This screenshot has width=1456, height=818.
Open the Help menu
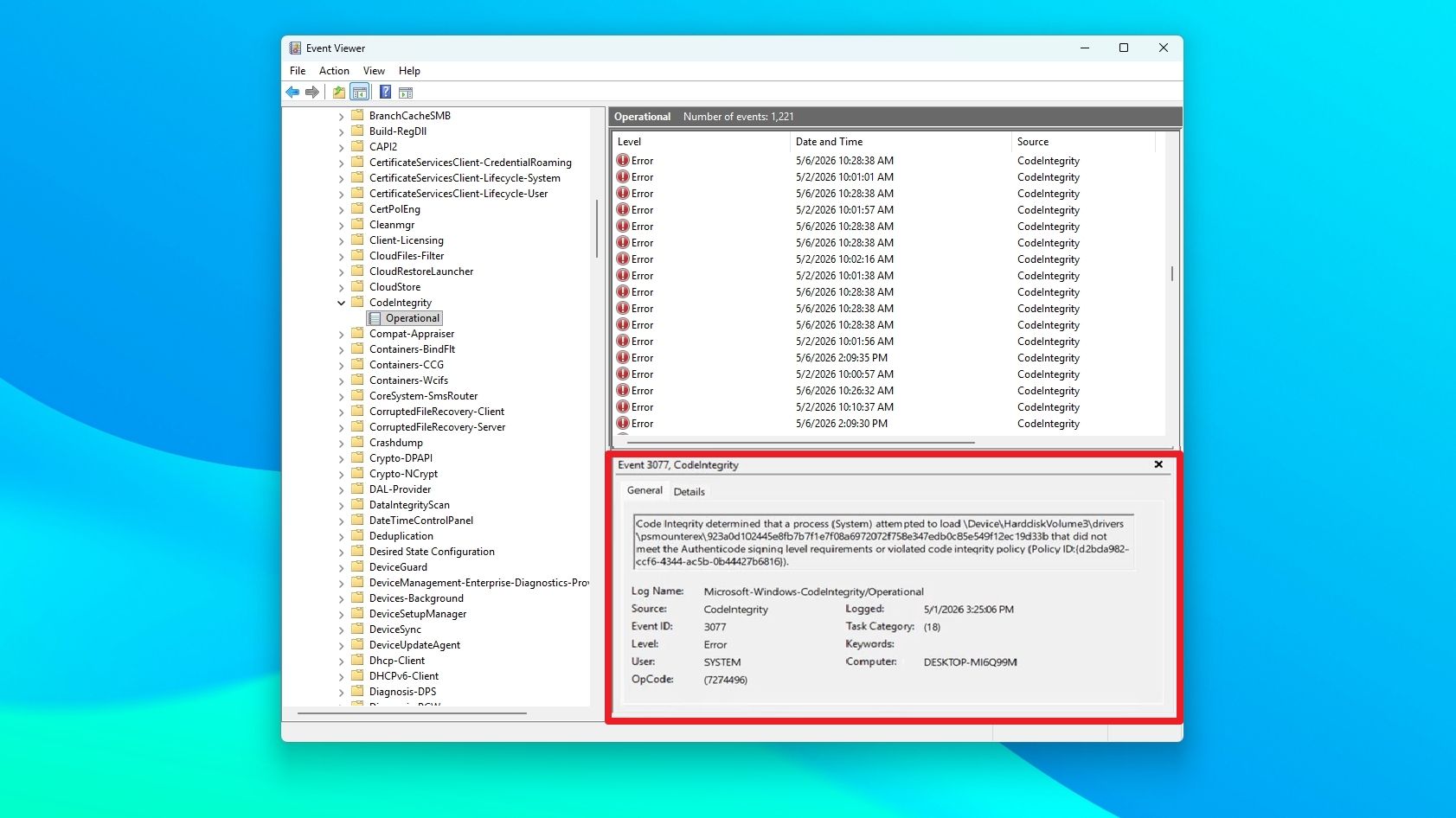pos(409,71)
